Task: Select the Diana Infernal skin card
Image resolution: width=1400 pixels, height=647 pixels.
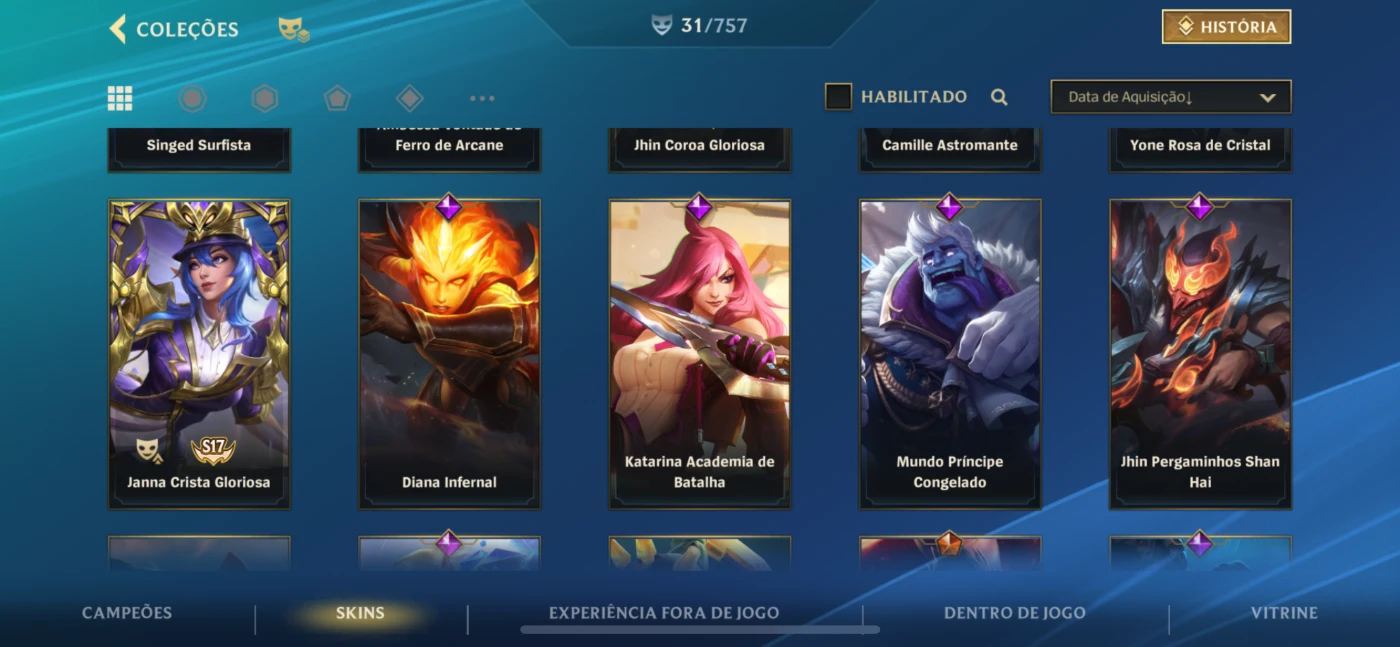Action: click(449, 354)
